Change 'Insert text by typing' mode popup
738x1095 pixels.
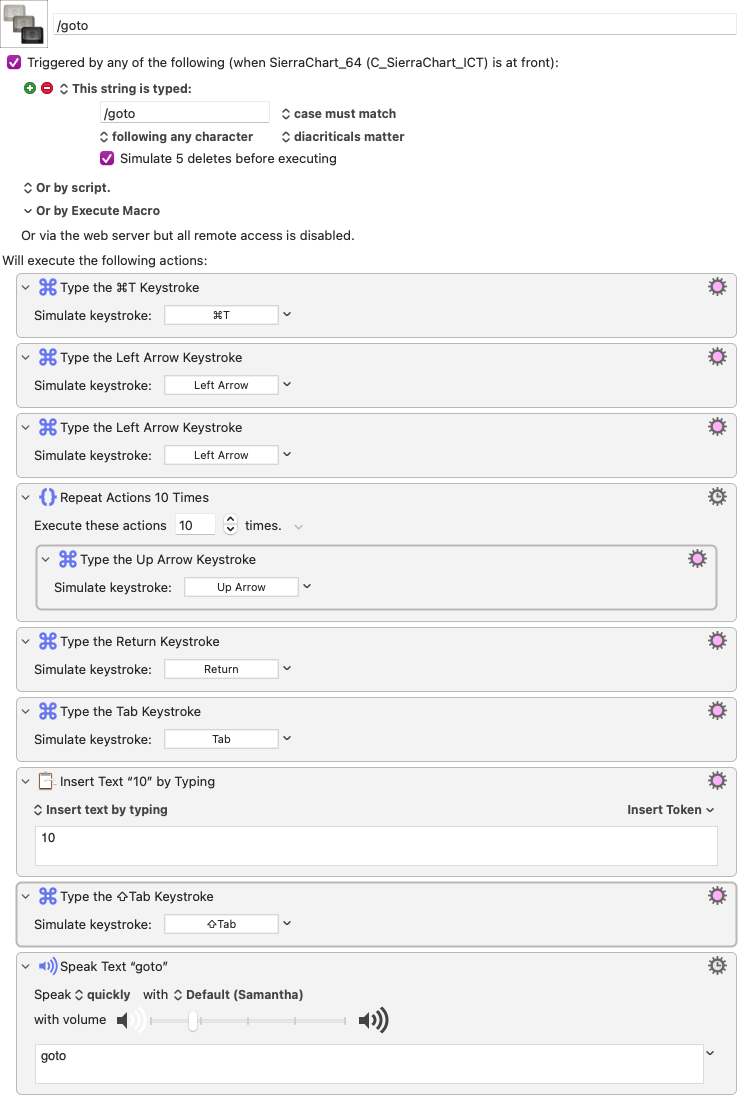[x=101, y=810]
